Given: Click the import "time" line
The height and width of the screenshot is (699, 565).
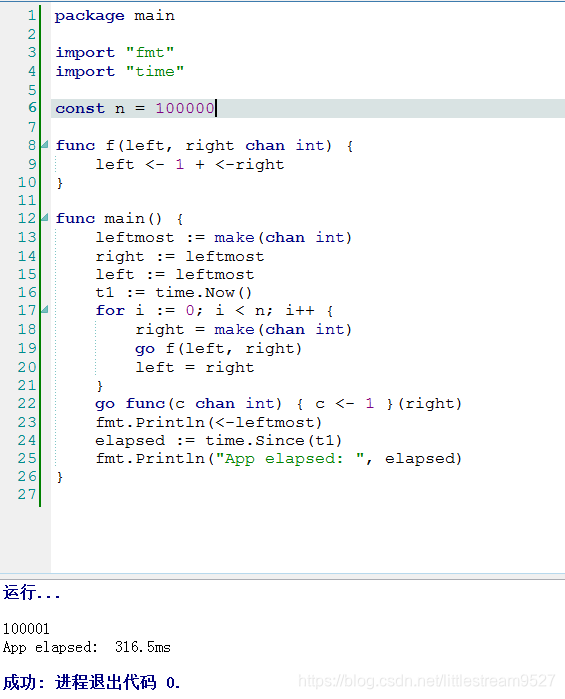Looking at the screenshot, I should point(120,71).
